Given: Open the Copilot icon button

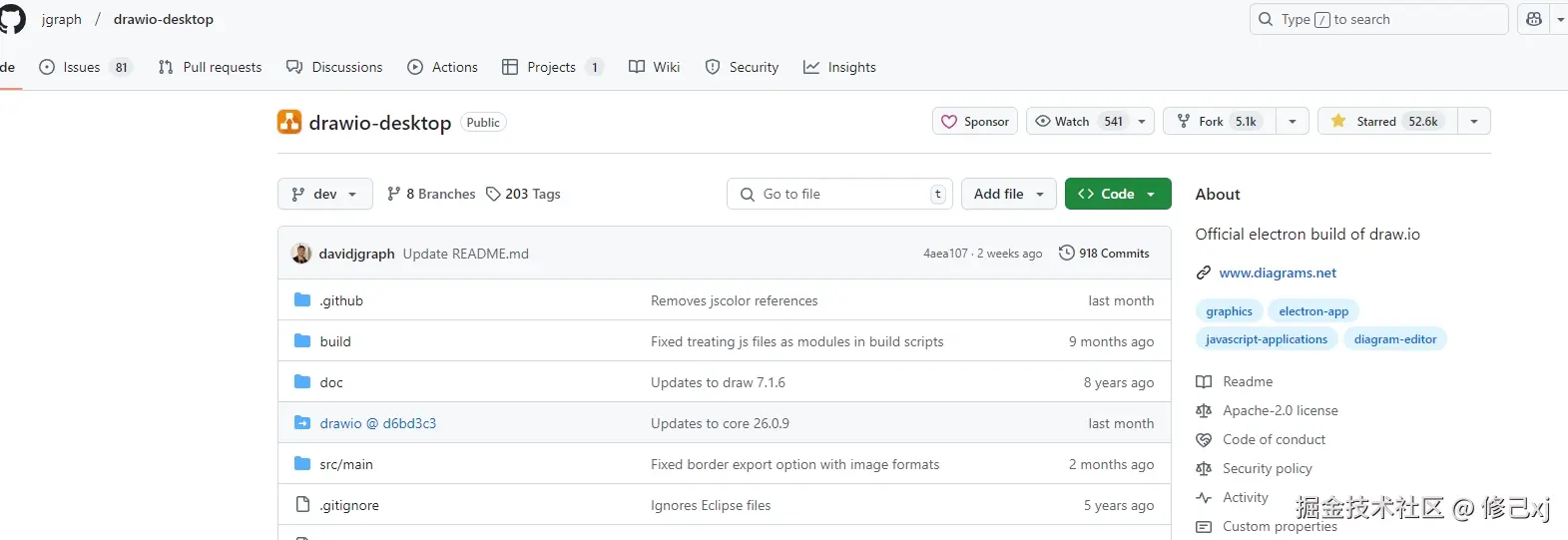Looking at the screenshot, I should pyautogui.click(x=1534, y=19).
